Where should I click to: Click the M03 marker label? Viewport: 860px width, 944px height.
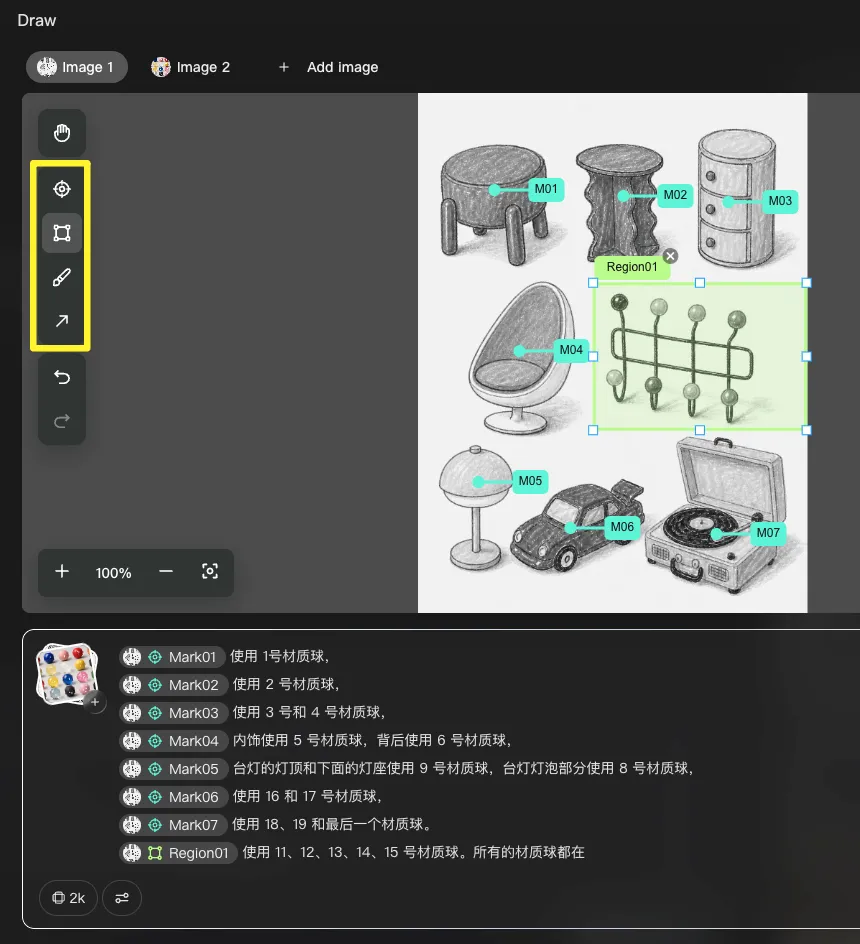tap(780, 201)
